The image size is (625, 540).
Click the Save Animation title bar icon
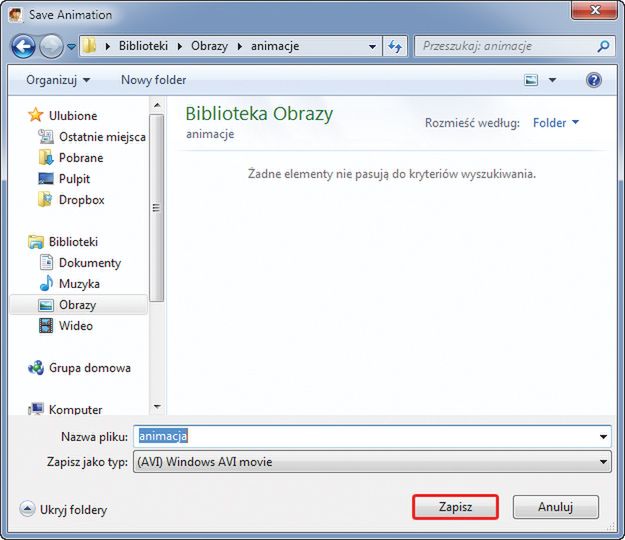pos(16,16)
